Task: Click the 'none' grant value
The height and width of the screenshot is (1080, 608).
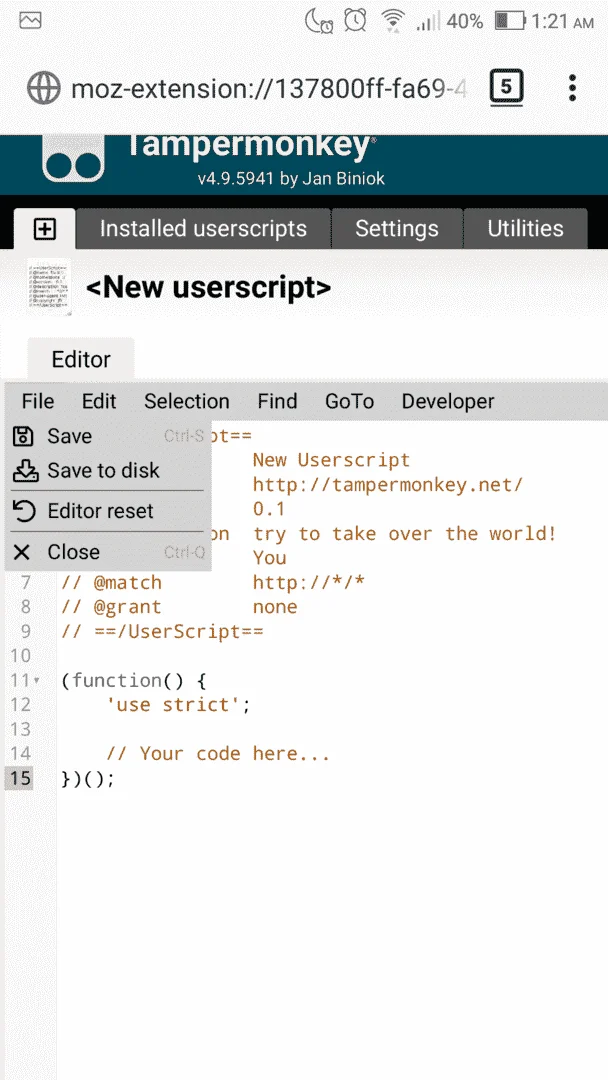Action: point(275,607)
